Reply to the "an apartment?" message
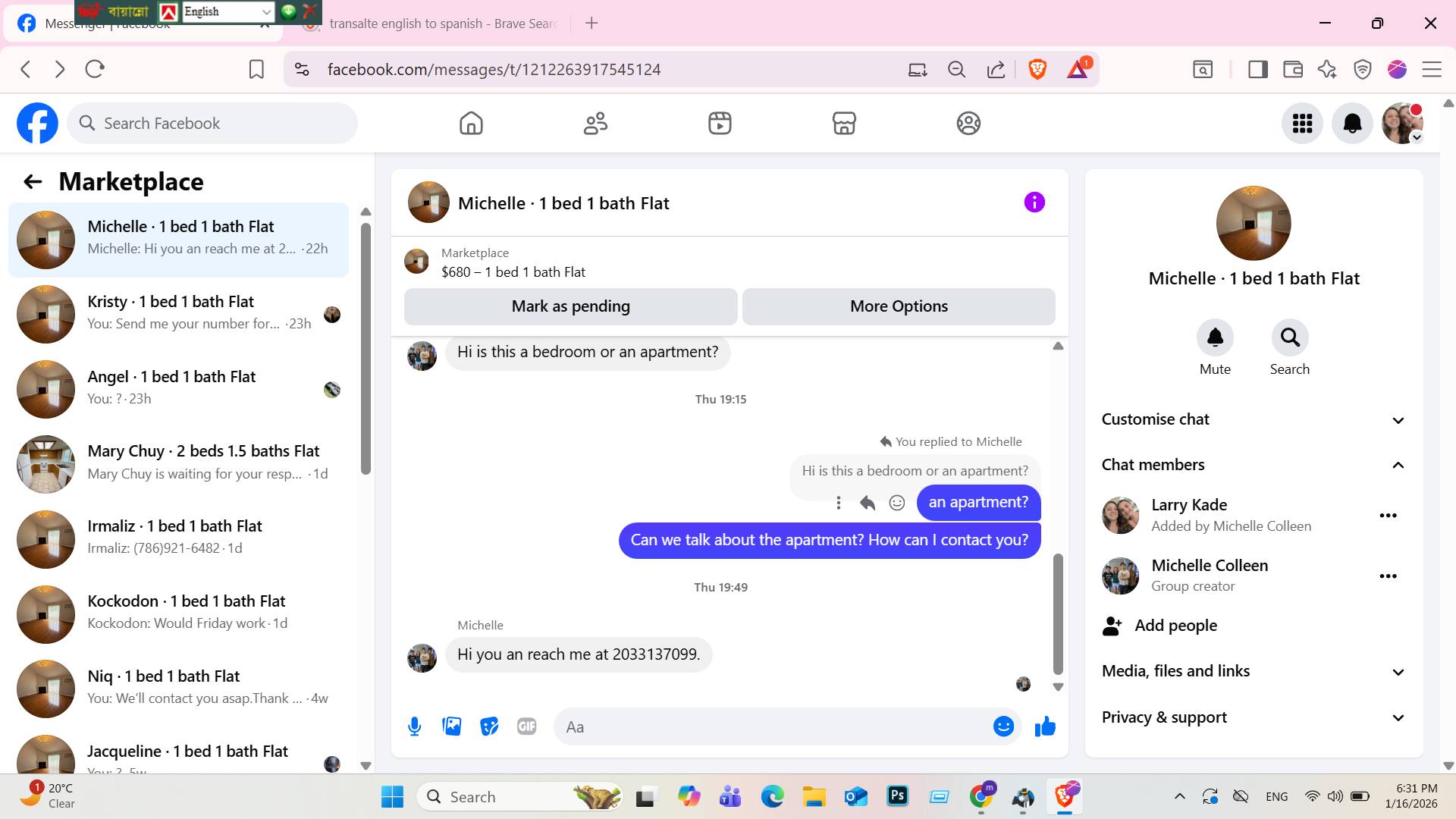This screenshot has height=819, width=1456. pos(868,503)
